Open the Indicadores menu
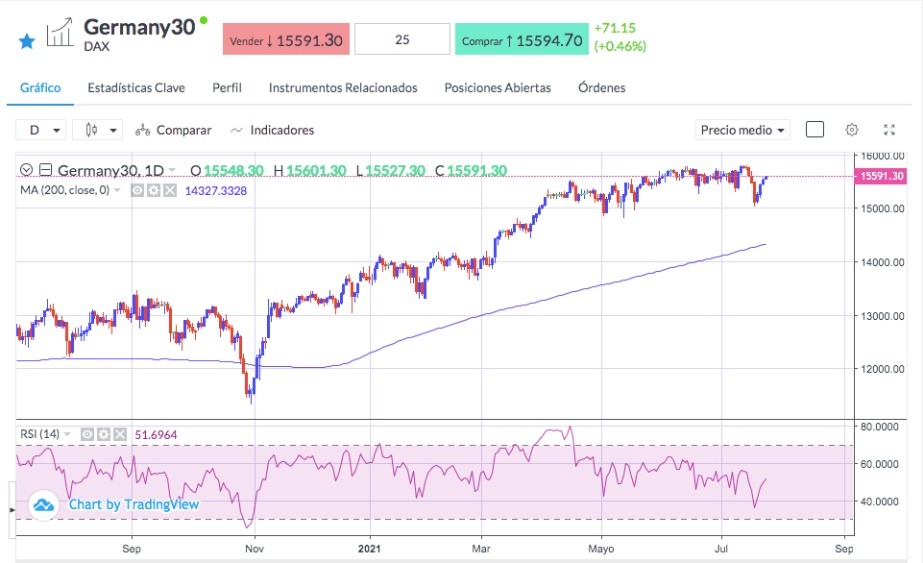The width and height of the screenshot is (923, 563). 272,130
